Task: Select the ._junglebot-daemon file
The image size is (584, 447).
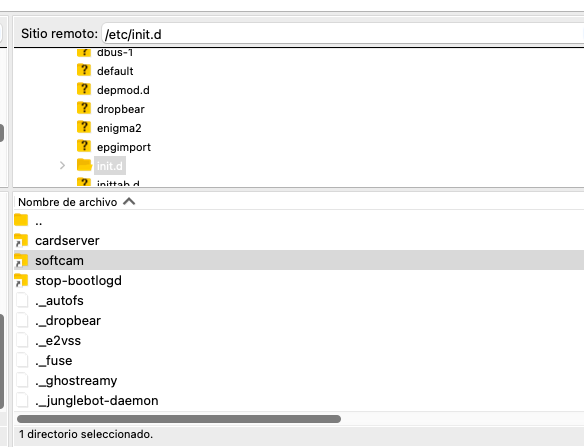Action: [x=96, y=400]
